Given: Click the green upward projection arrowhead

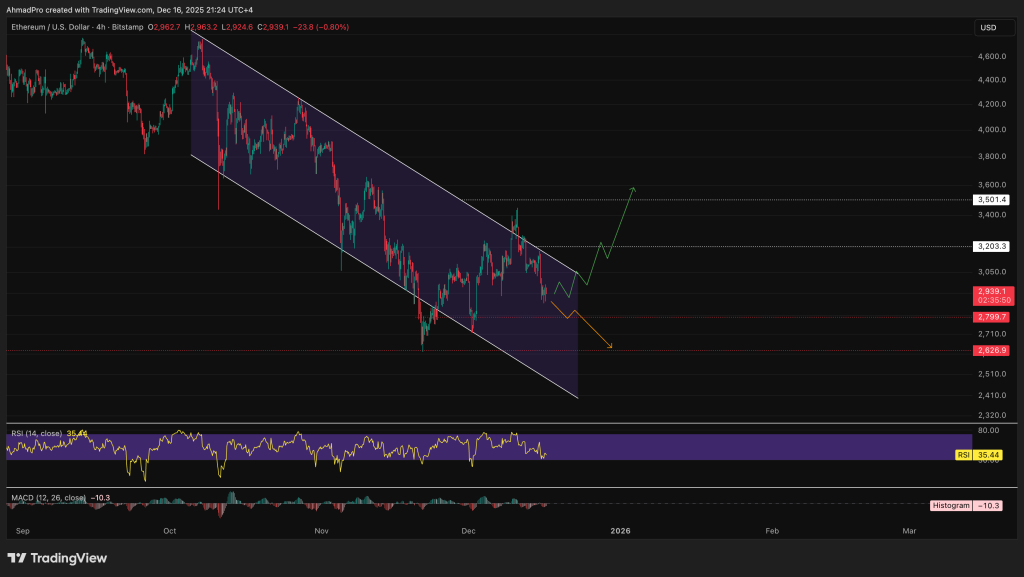Looking at the screenshot, I should pyautogui.click(x=633, y=189).
